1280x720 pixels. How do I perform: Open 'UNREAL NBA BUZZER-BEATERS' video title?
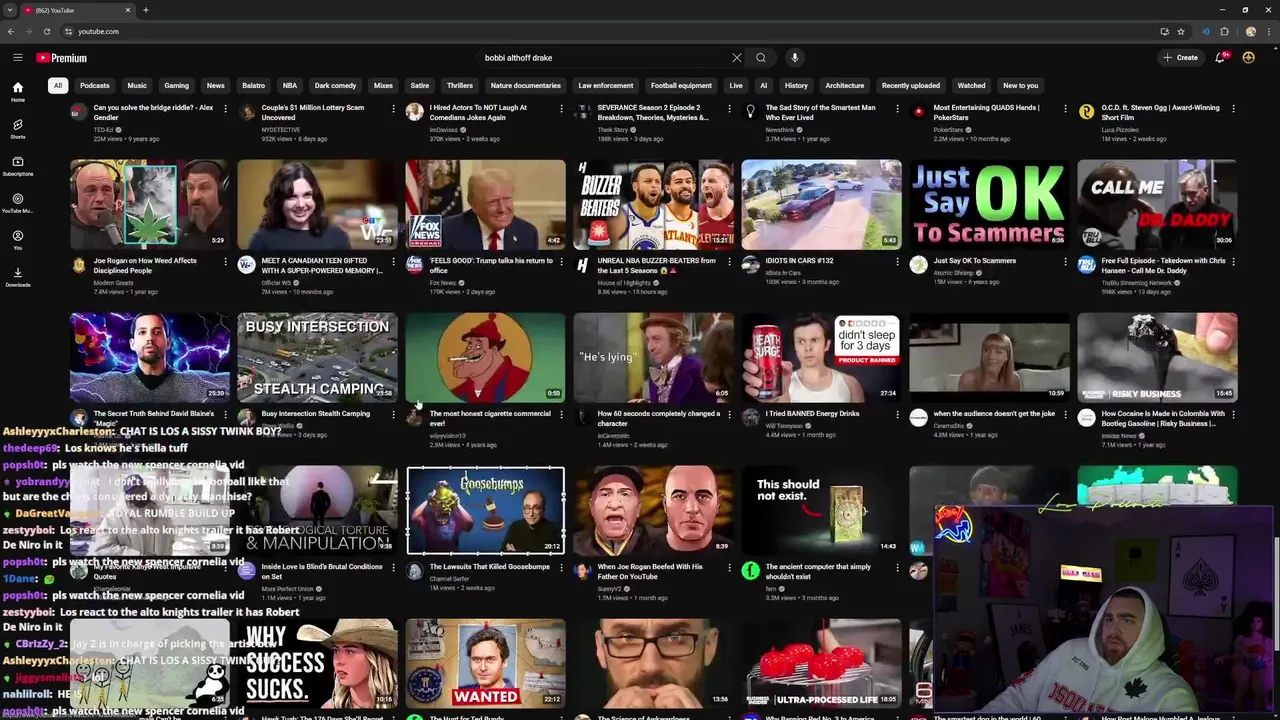657,265
